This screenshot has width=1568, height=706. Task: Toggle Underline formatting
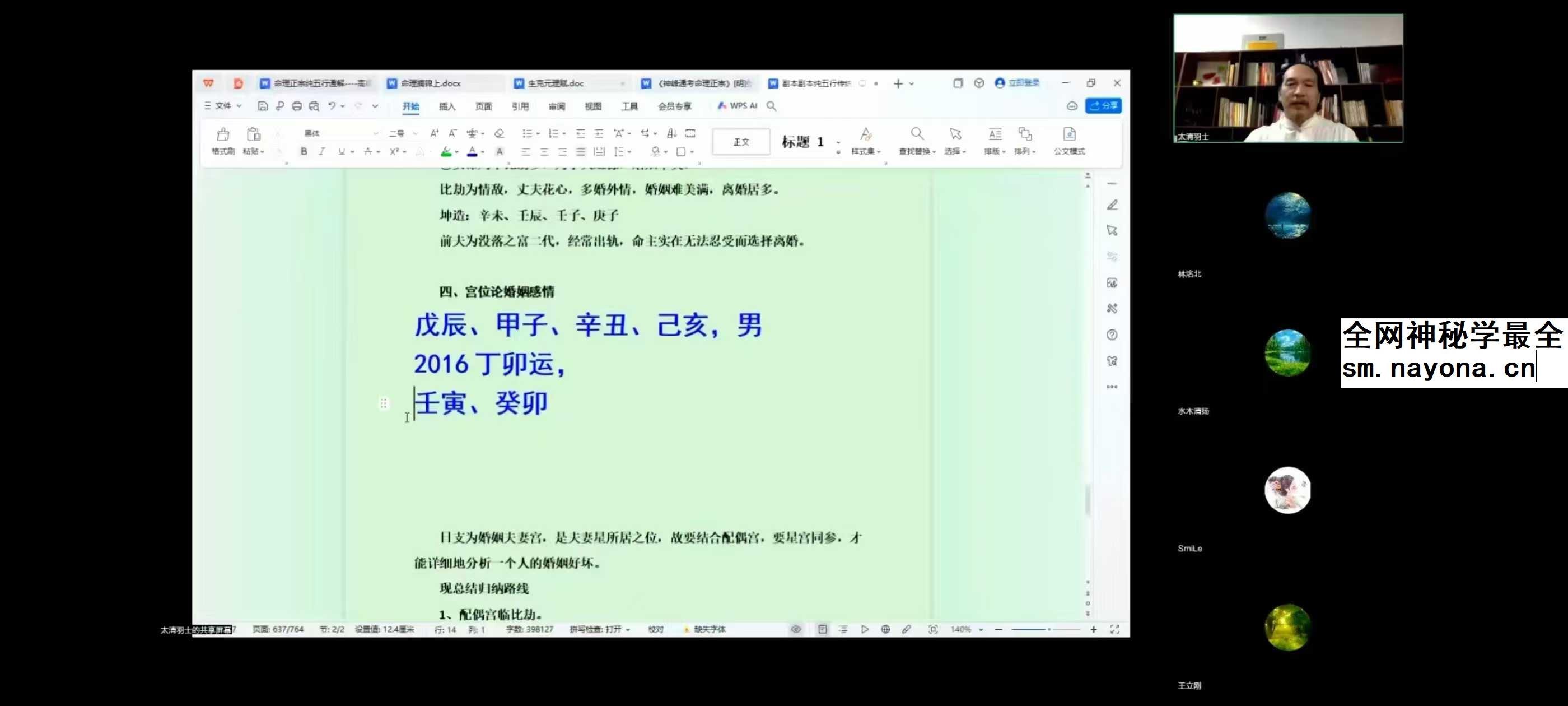pyautogui.click(x=341, y=152)
